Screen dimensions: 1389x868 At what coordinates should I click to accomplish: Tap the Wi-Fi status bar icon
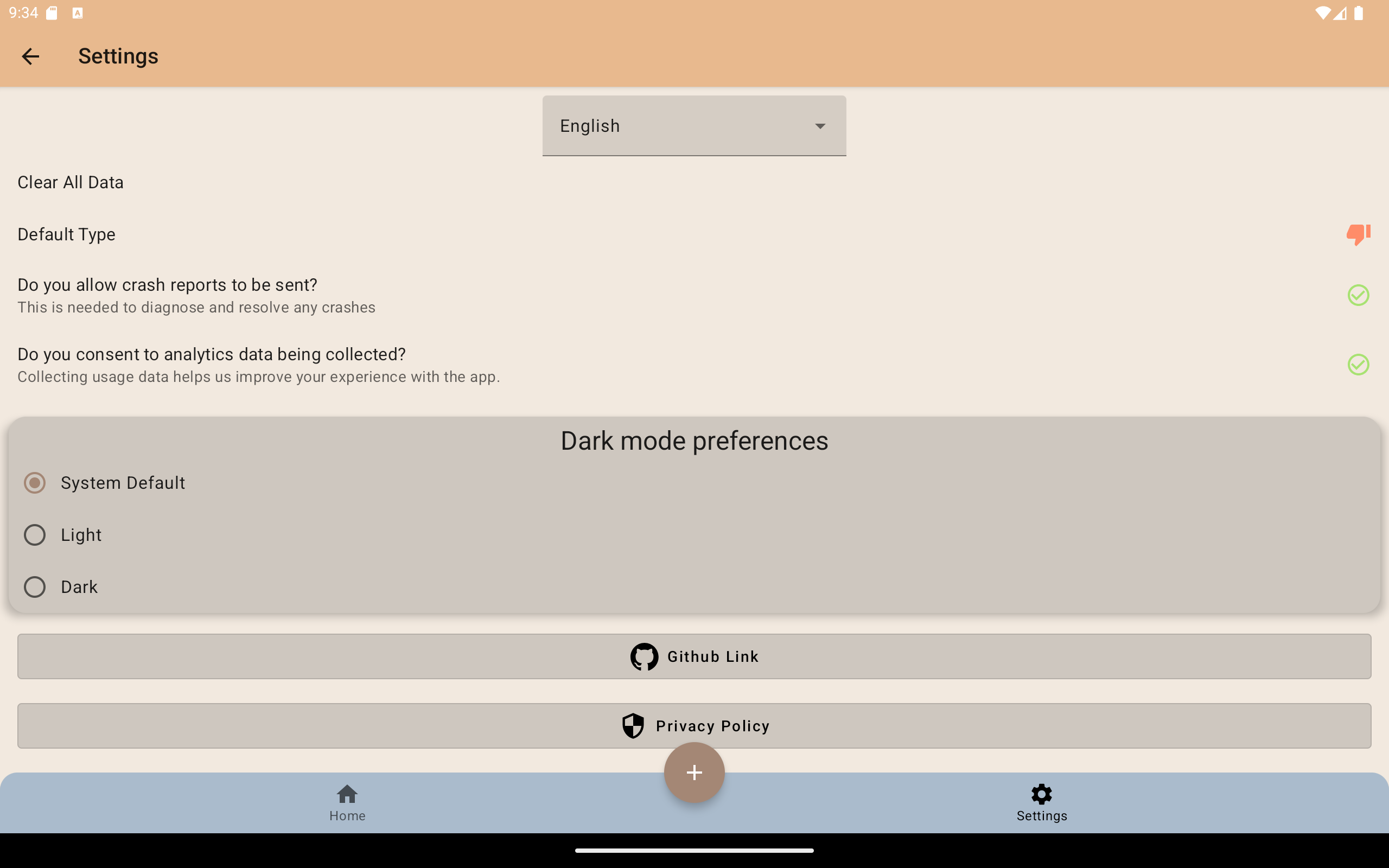1322,13
